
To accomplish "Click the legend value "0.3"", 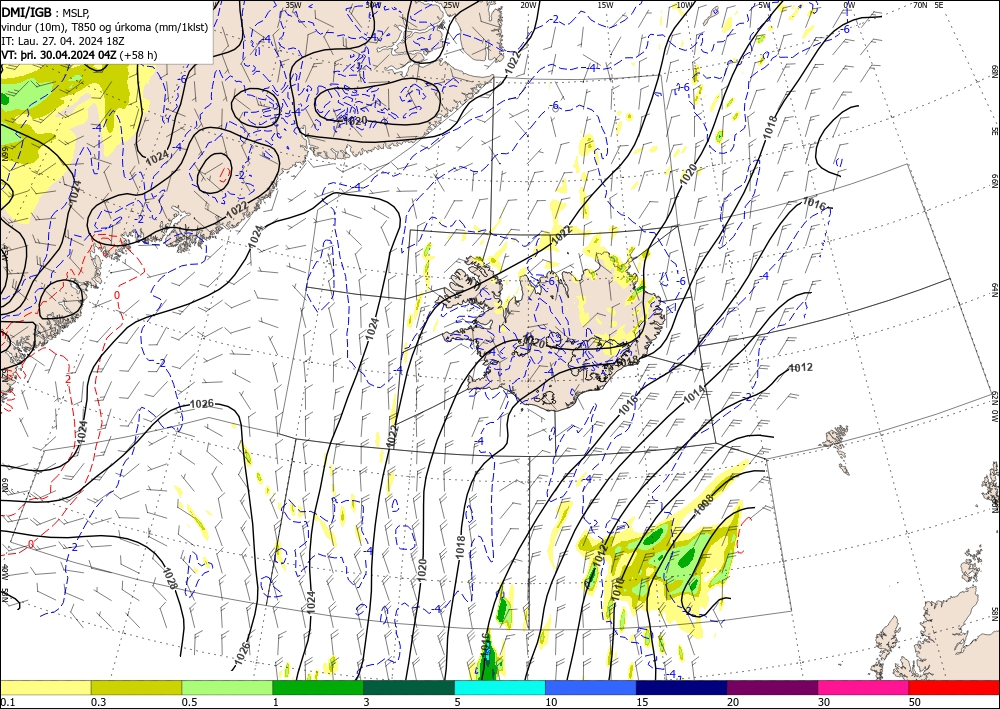I will (x=98, y=702).
